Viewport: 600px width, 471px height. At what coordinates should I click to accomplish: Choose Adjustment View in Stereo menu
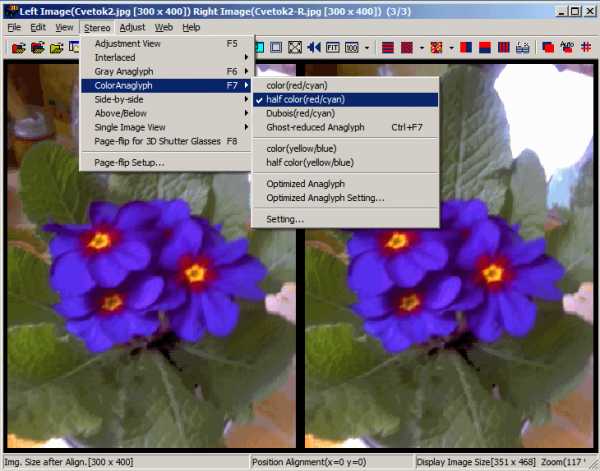pyautogui.click(x=166, y=44)
